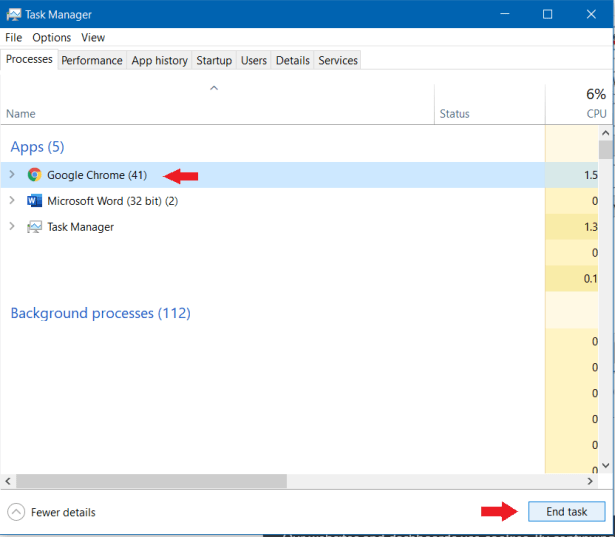Open the Services tab

337,60
